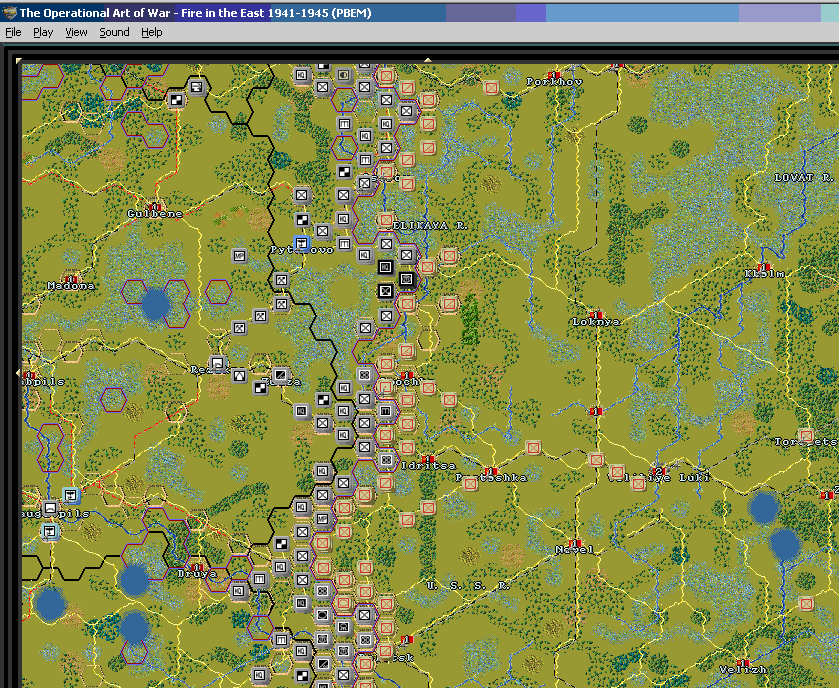The image size is (839, 688).
Task: Select red unit between Idritsa and Velikiye Luki
Action: coord(533,448)
